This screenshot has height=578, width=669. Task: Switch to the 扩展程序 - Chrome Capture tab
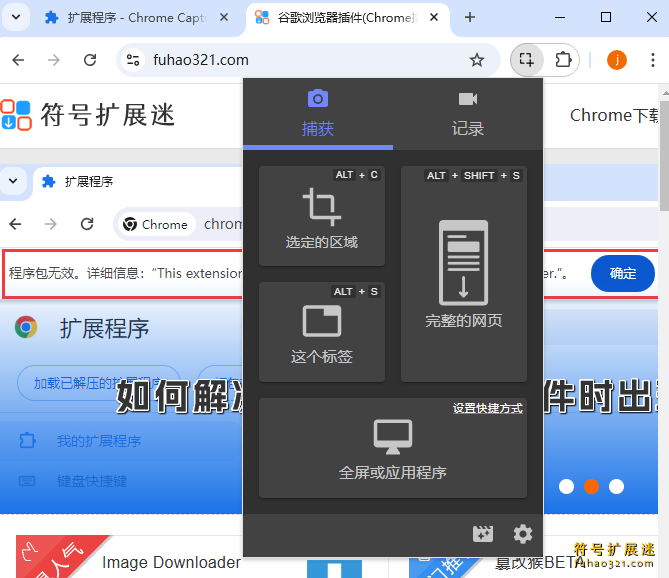point(137,18)
